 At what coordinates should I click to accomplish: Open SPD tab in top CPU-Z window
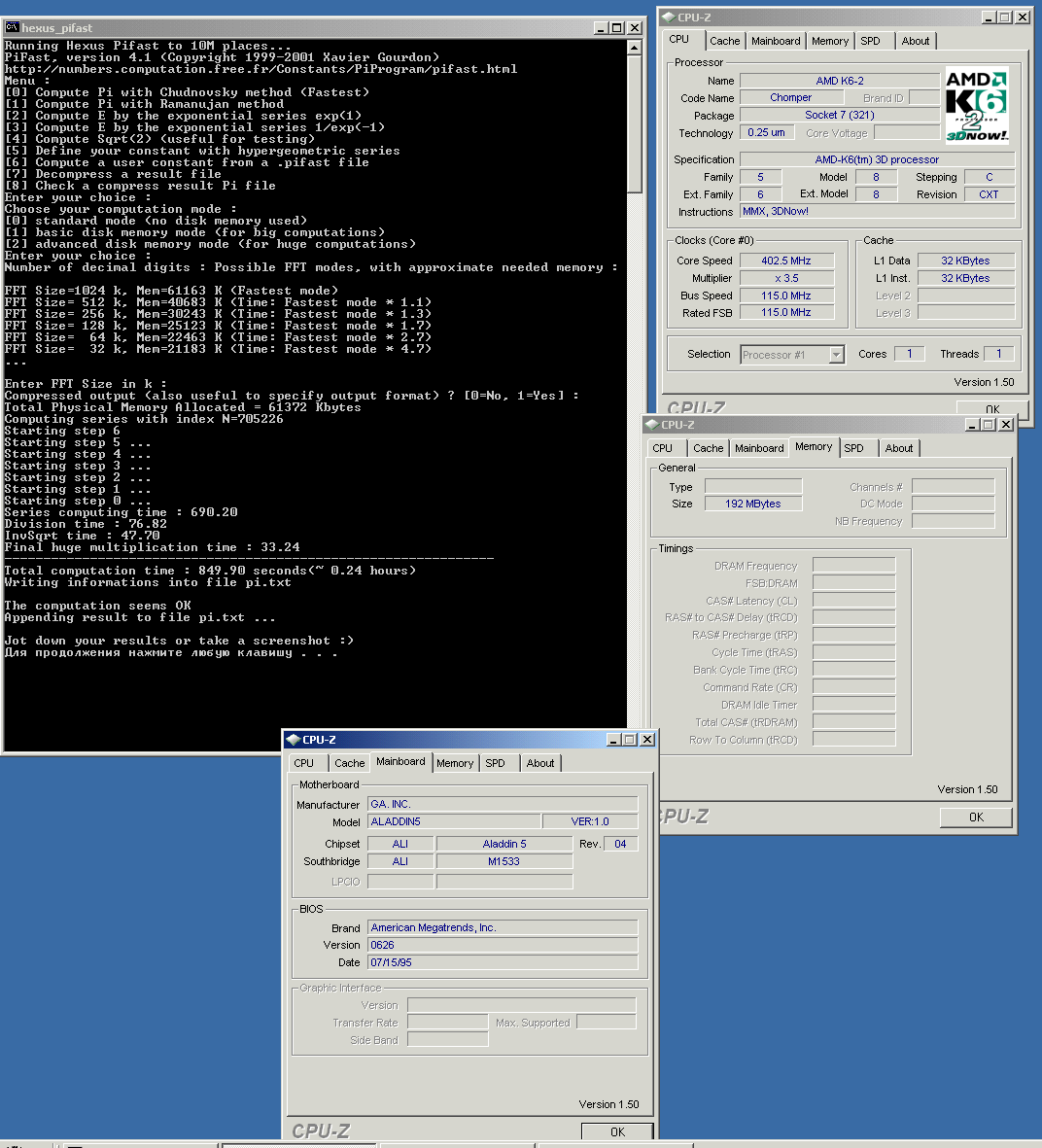pyautogui.click(x=871, y=41)
